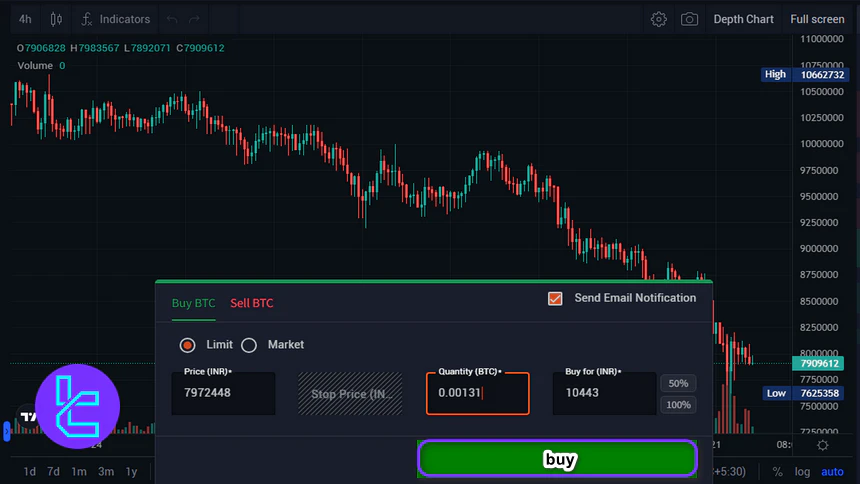Click the current price label 7909612
The width and height of the screenshot is (860, 484).
[x=819, y=363]
